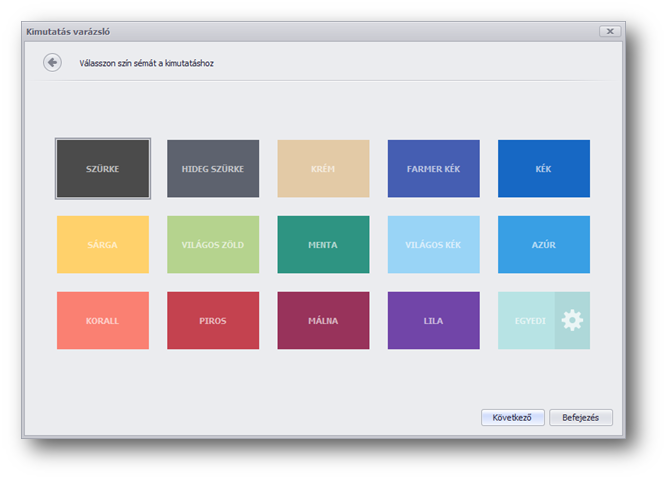Close the Kimutatás varázsló dialog
Screen dimensions: 668x481
point(609,32)
